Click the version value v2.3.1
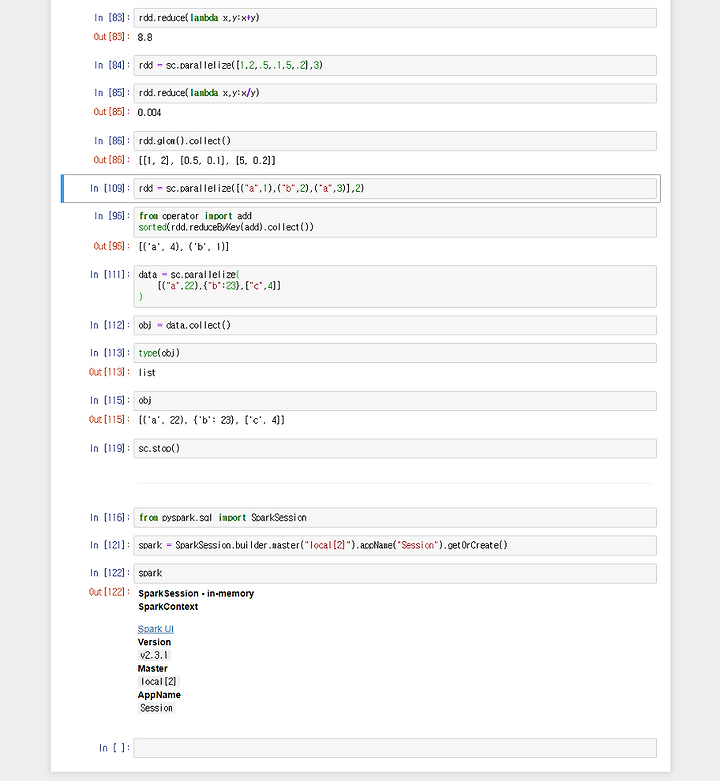This screenshot has width=720, height=781. pyautogui.click(x=154, y=655)
